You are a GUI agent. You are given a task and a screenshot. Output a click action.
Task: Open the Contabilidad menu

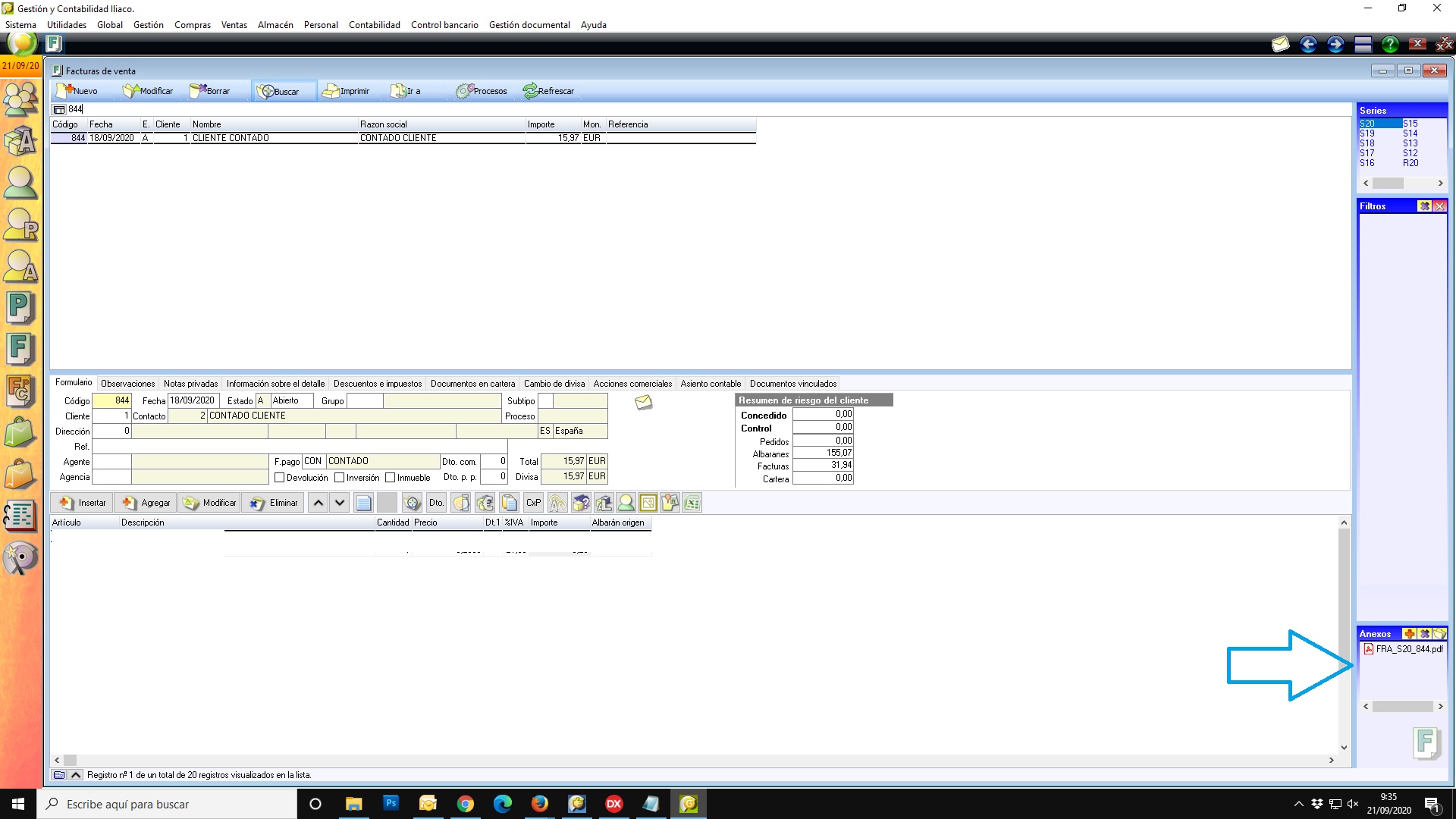click(374, 25)
